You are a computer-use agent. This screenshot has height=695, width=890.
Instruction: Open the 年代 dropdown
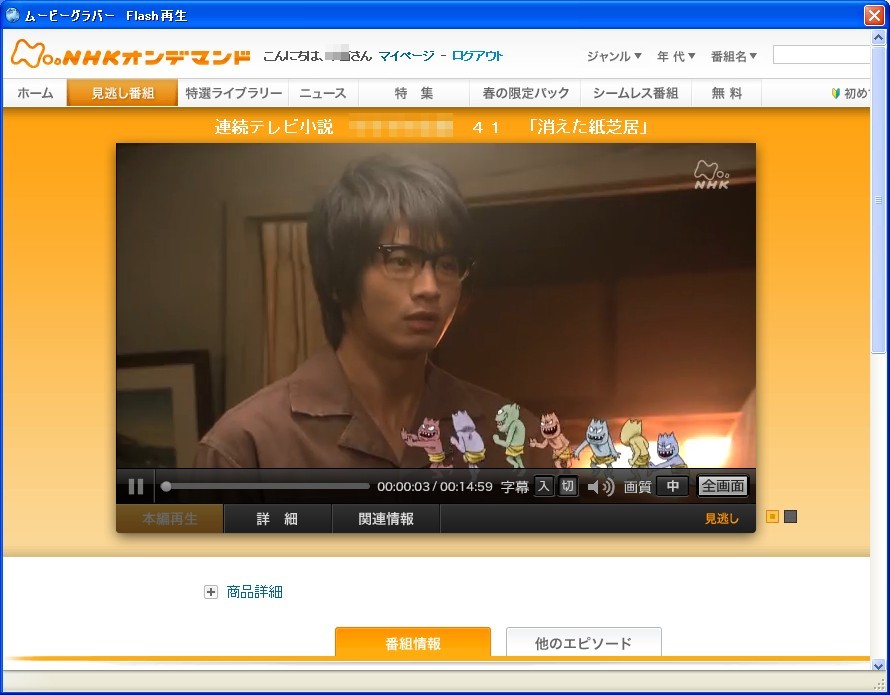click(676, 56)
